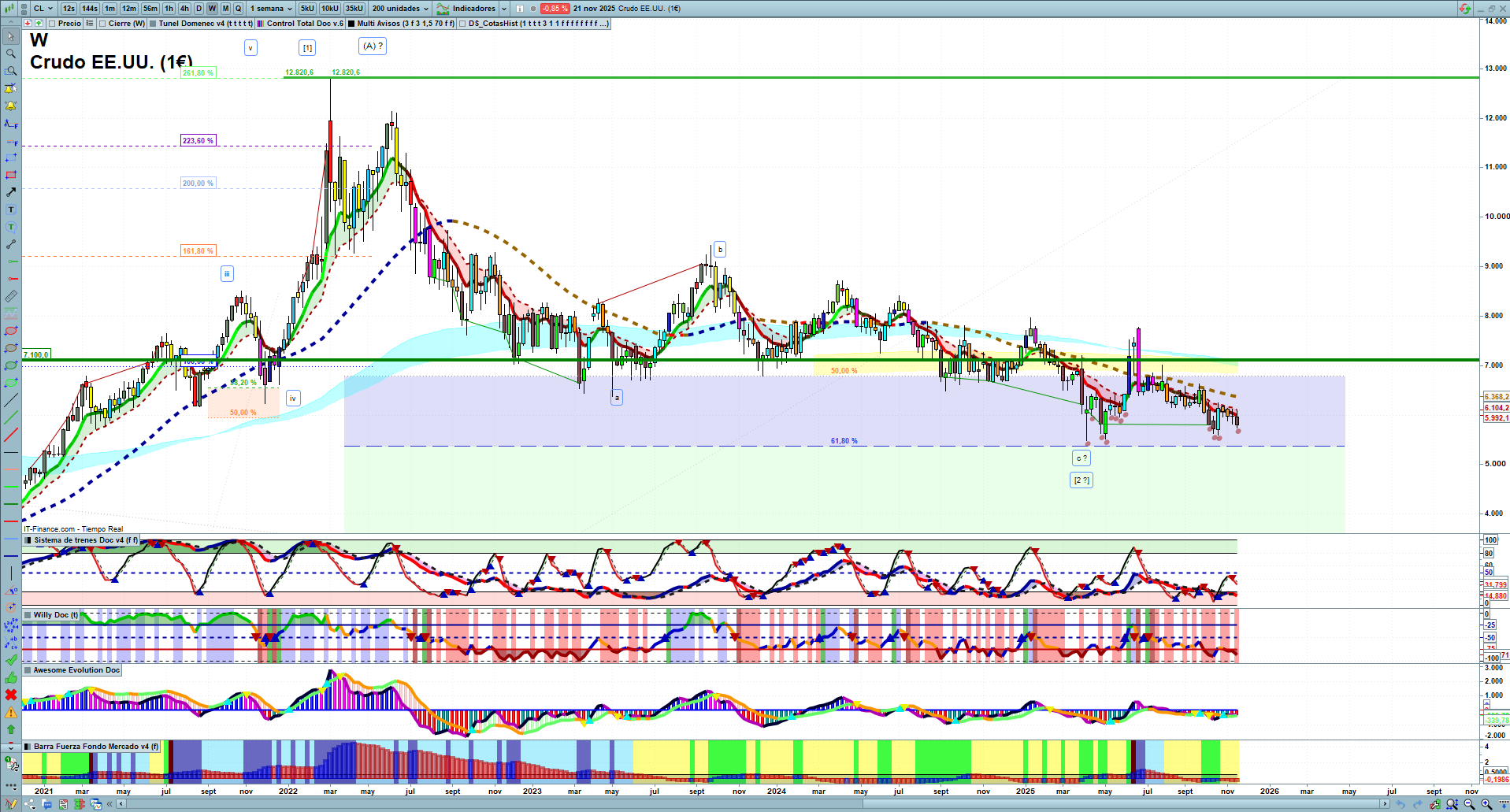Click the 5kU units button
Image resolution: width=1510 pixels, height=812 pixels.
(x=307, y=9)
